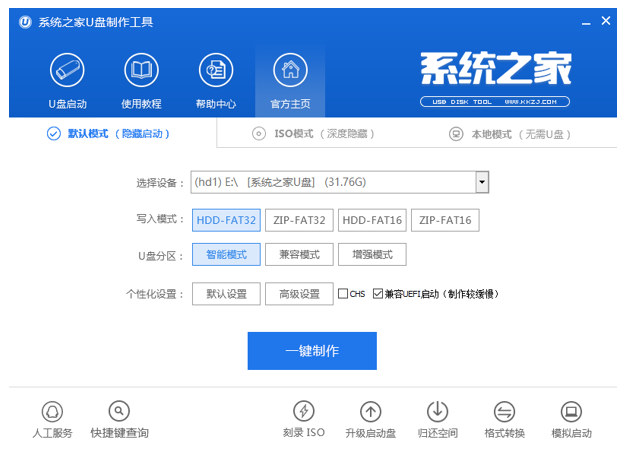624x454 pixels.
Task: Choose HDD-FAT16 write mode
Action: (x=372, y=220)
